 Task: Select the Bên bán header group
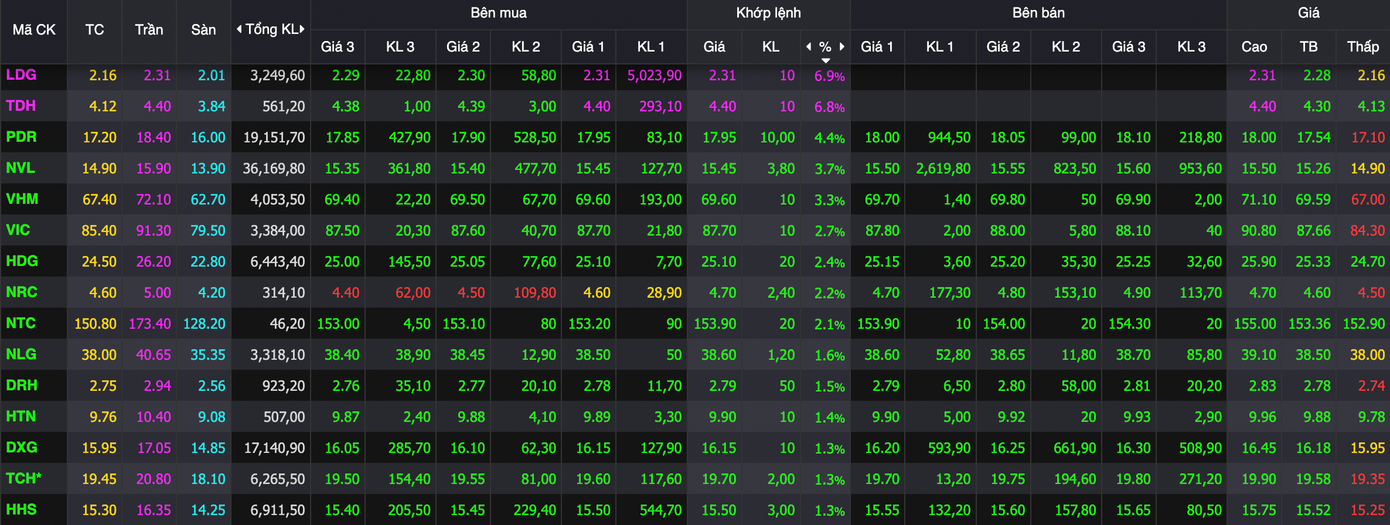(1038, 13)
